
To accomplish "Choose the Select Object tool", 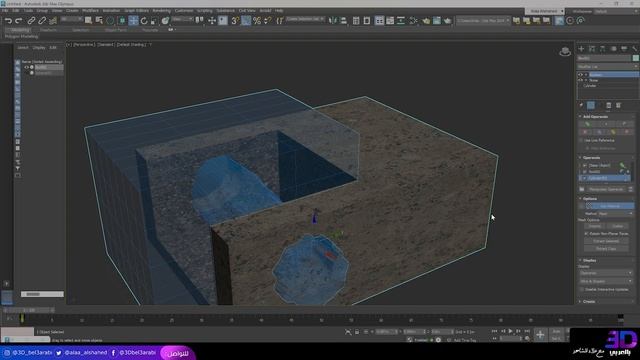I will (x=88, y=20).
